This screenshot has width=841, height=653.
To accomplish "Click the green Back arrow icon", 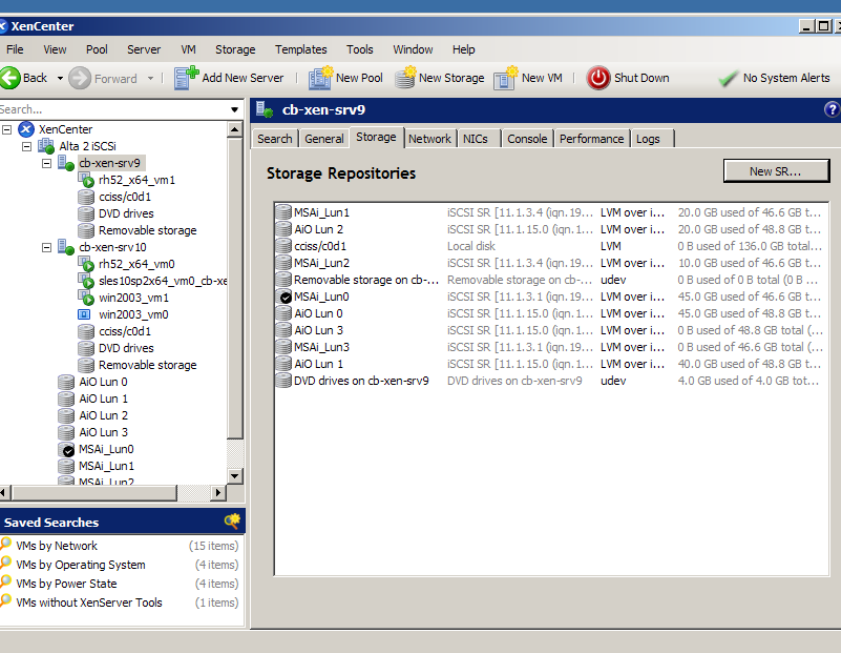I will tap(10, 78).
